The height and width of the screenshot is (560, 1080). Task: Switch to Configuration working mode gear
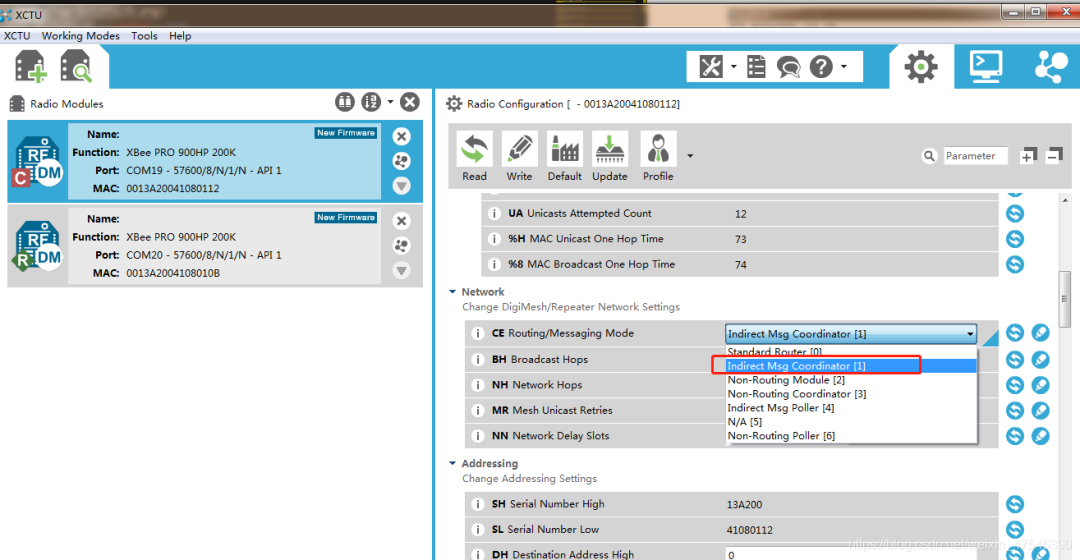click(x=921, y=67)
